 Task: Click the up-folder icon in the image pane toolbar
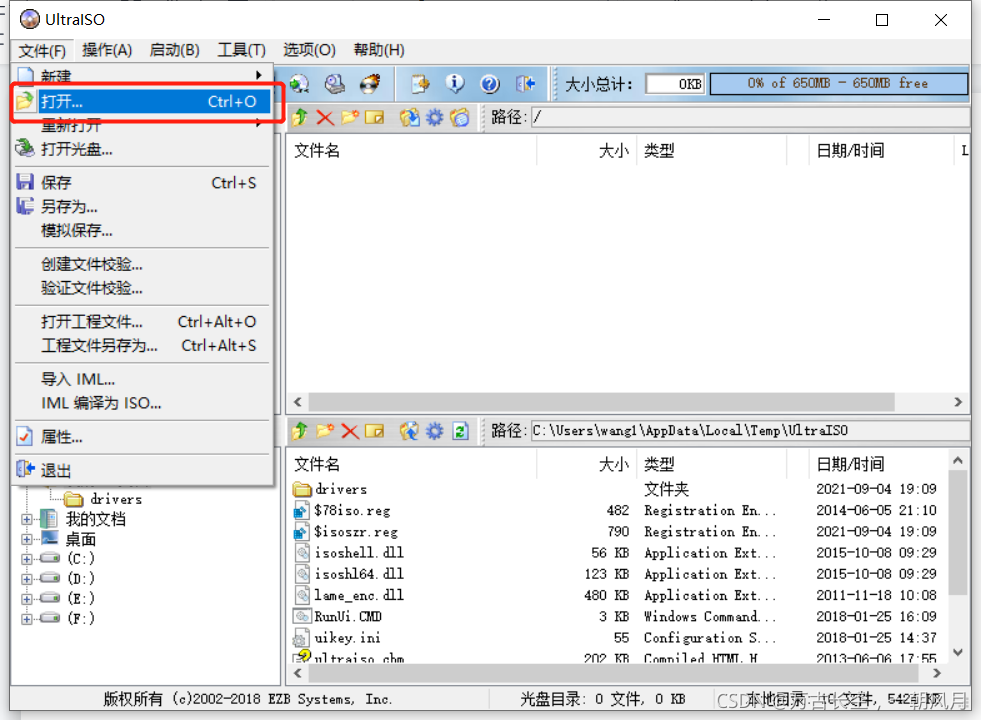(300, 117)
